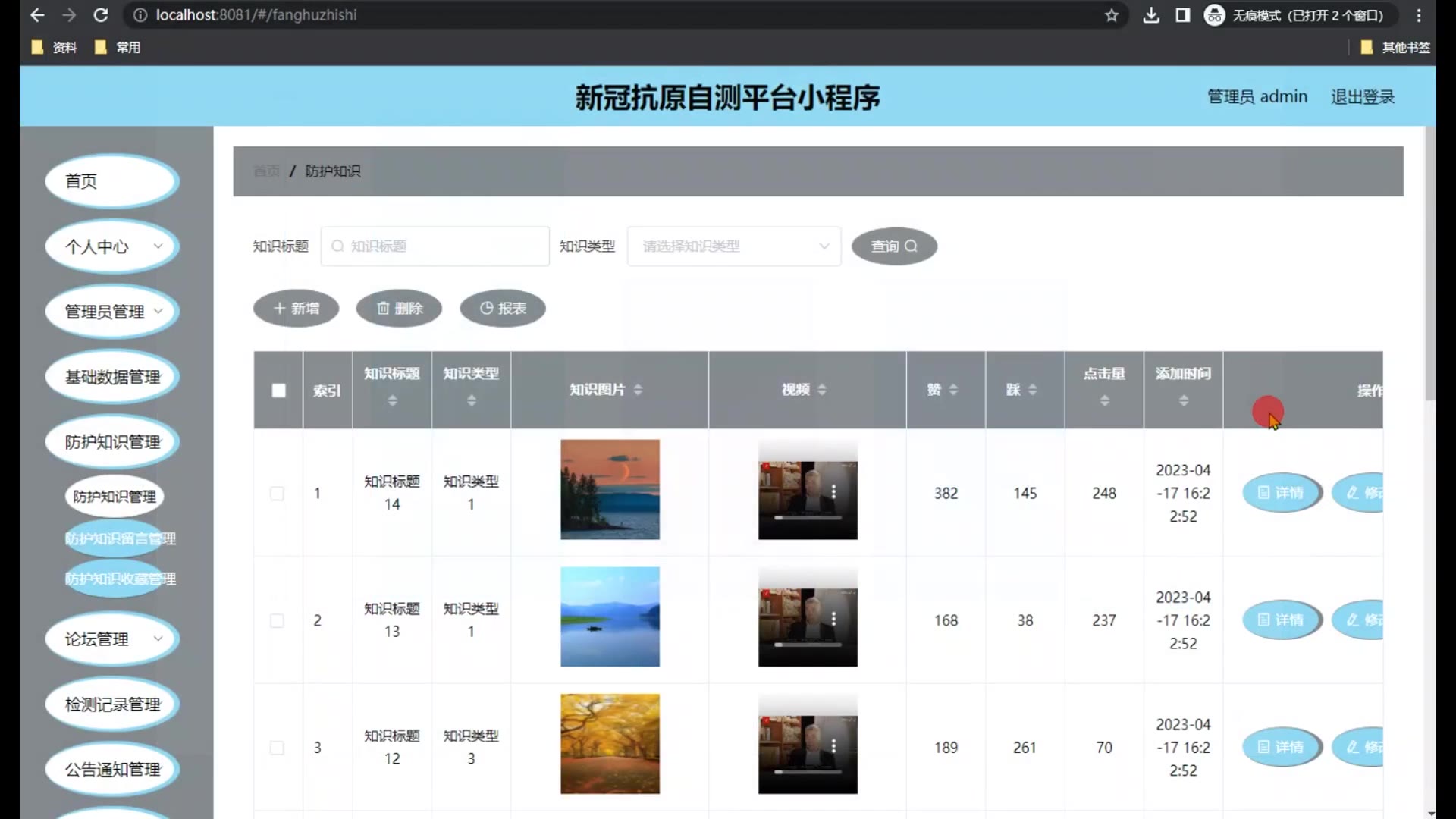Click 查询 search button
The image size is (1456, 819).
click(x=894, y=246)
